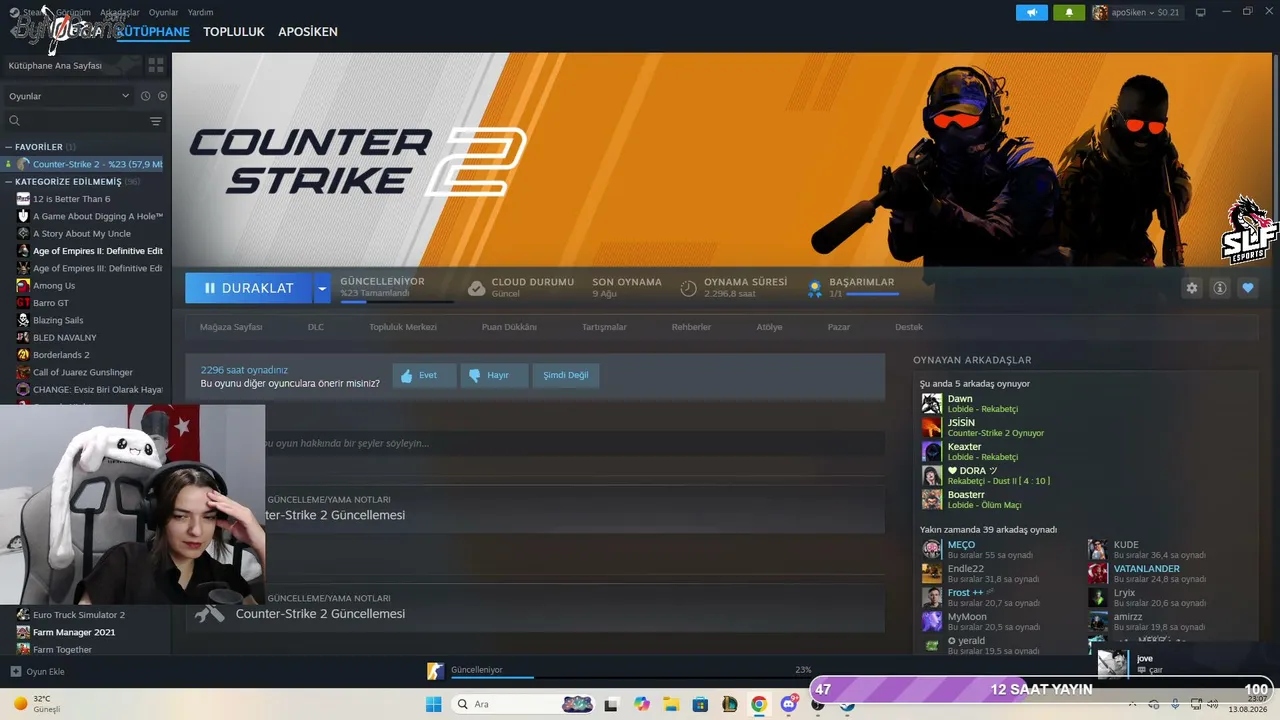Image resolution: width=1280 pixels, height=720 pixels.
Task: Click the Cloud Durumu status icon
Action: (x=477, y=288)
